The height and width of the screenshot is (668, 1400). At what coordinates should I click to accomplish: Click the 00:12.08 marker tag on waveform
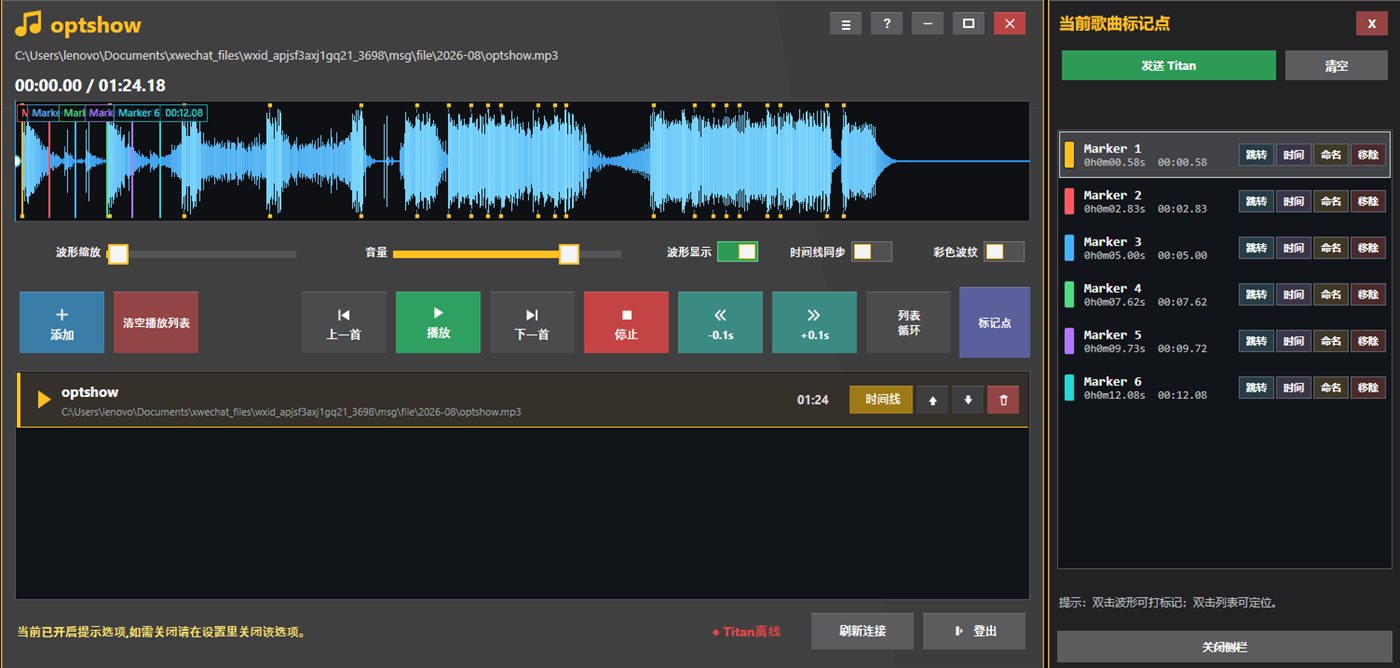[x=184, y=113]
